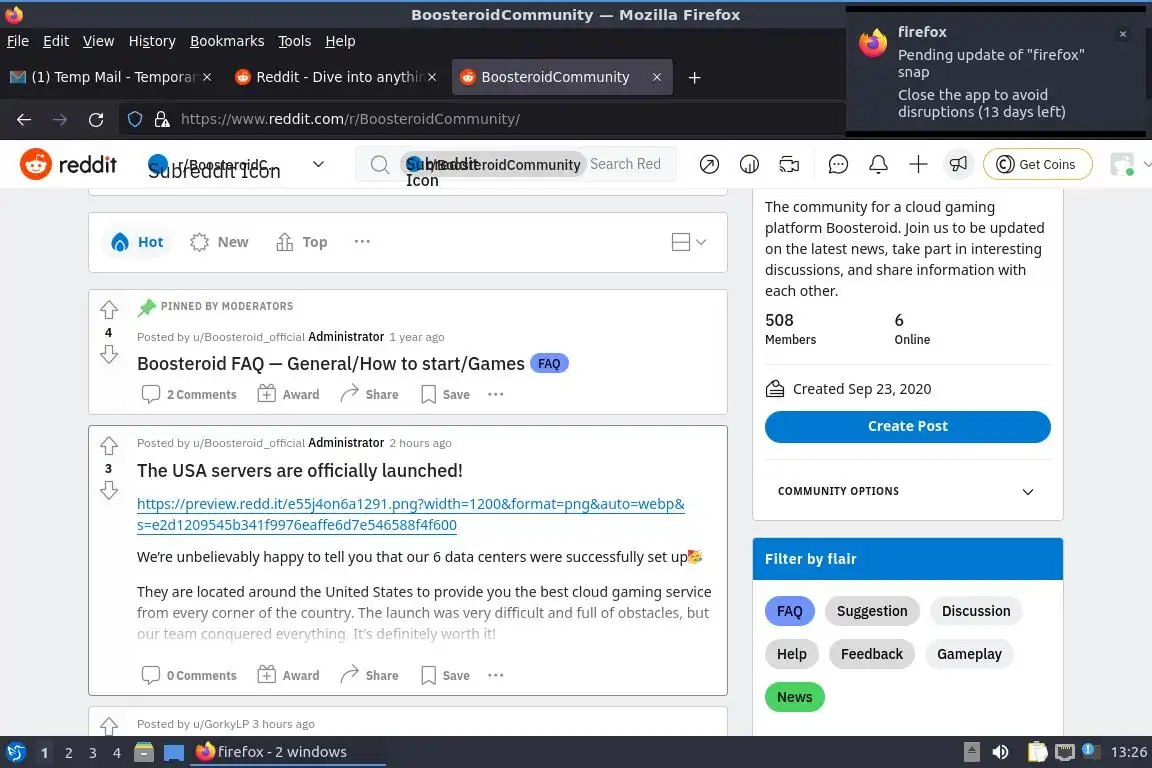This screenshot has height=768, width=1152.
Task: Go back to previous page
Action: click(x=24, y=119)
